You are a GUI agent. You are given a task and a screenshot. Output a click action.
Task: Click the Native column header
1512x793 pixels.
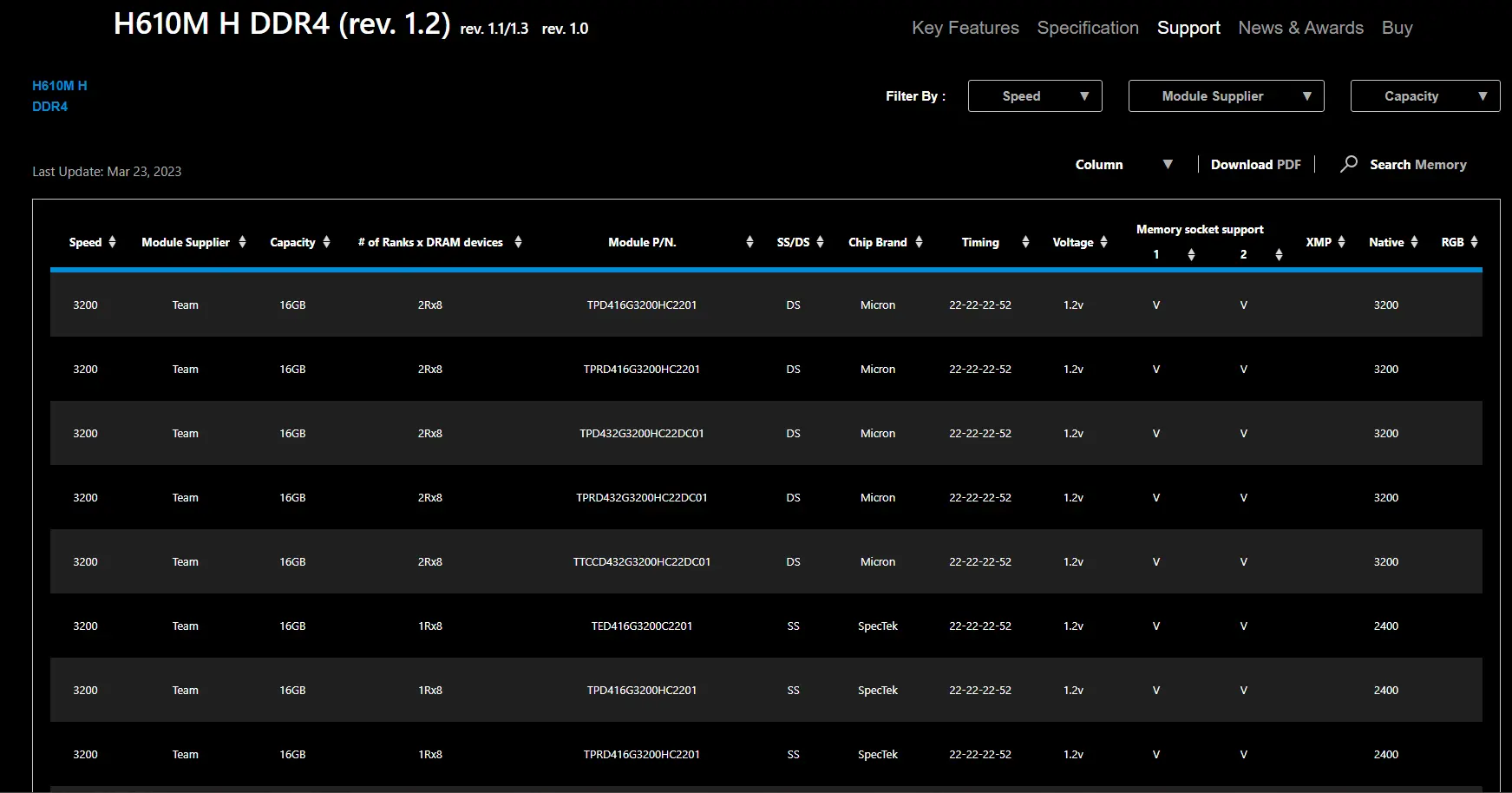[1386, 242]
